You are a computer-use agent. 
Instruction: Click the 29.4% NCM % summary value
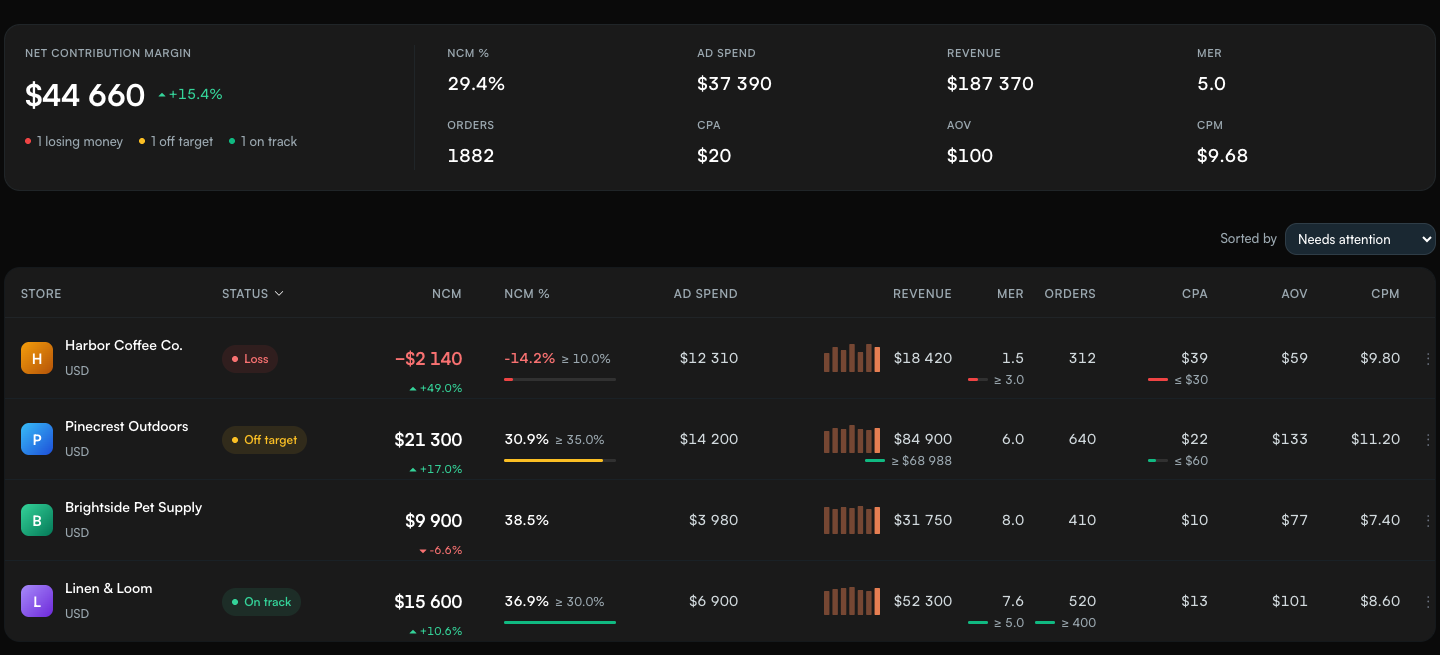(476, 84)
